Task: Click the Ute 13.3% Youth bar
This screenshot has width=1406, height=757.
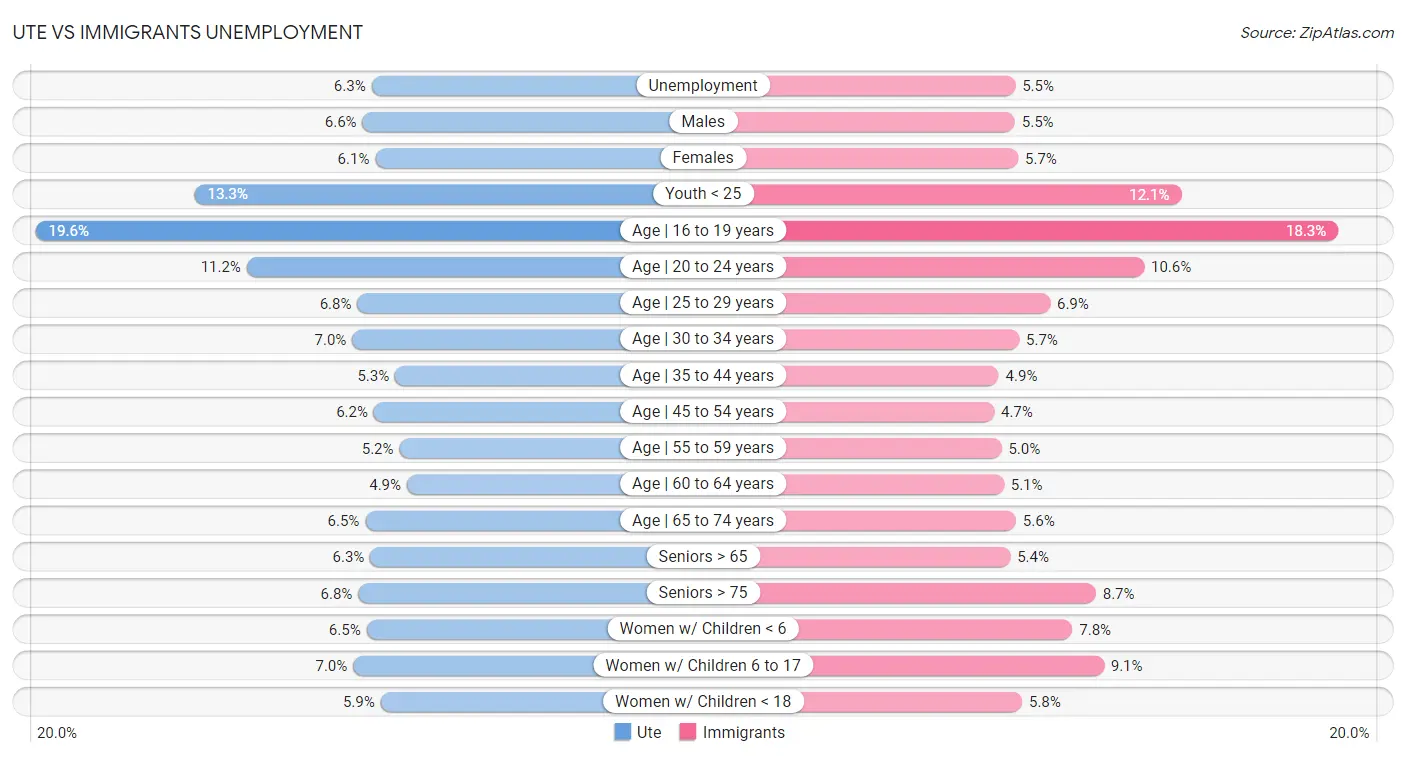Action: coord(425,194)
